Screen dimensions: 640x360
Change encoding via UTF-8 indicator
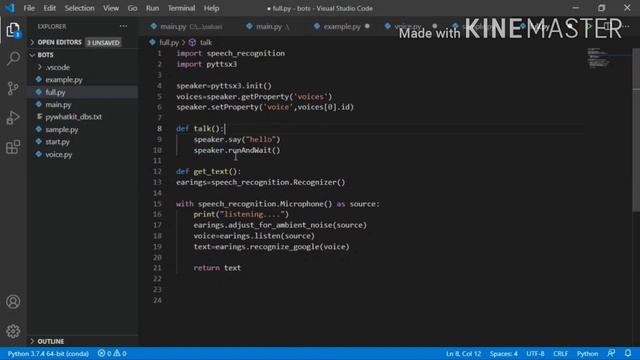coord(535,353)
